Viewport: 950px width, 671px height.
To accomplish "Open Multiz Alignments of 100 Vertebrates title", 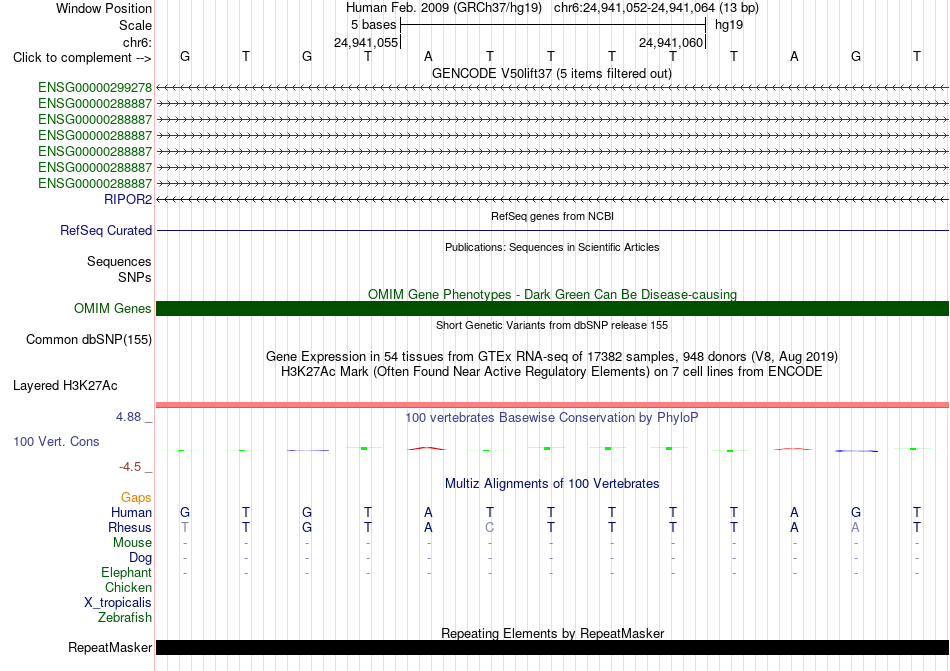I will [x=552, y=483].
